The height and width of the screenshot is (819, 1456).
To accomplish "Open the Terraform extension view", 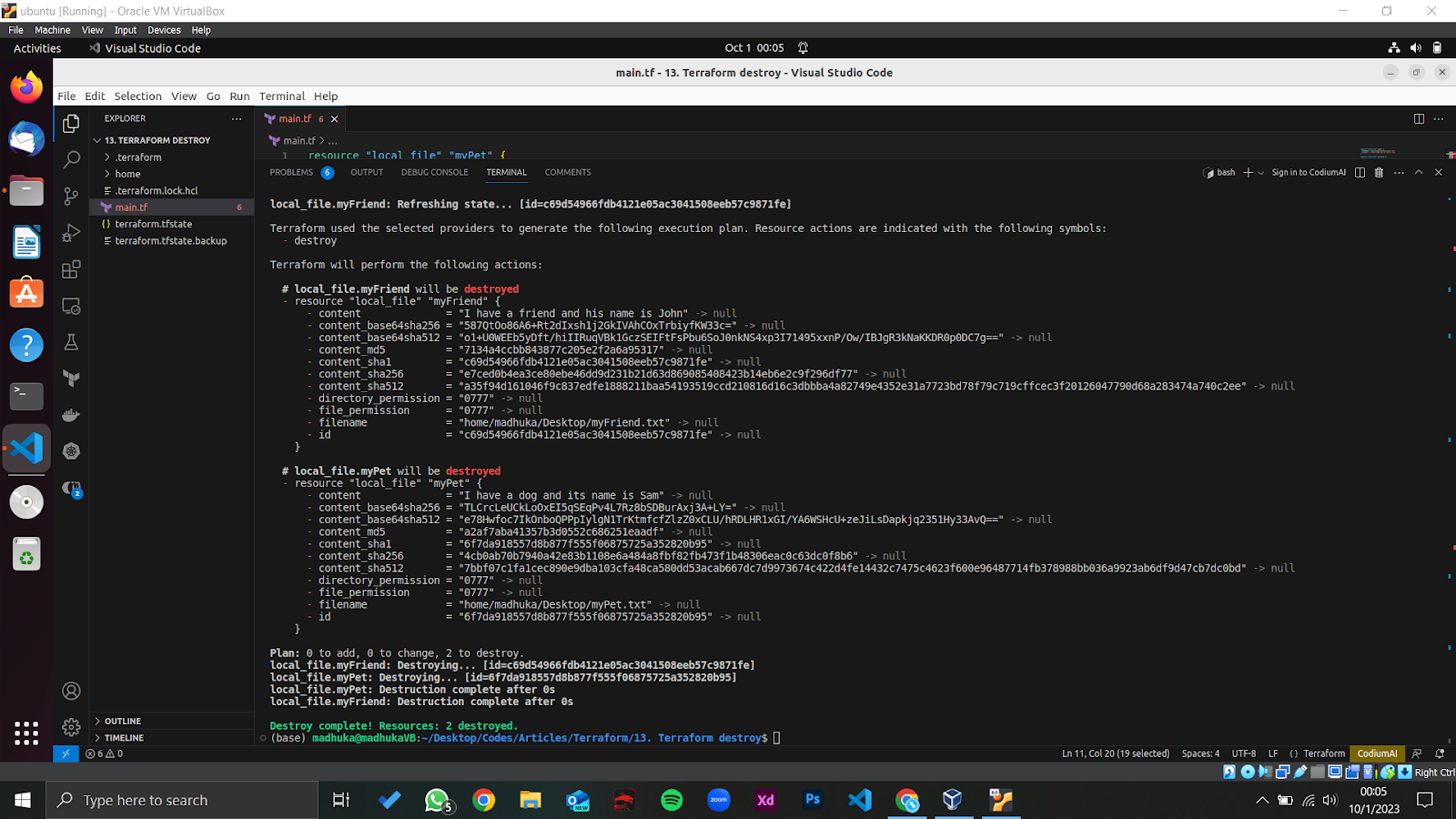I will click(x=71, y=379).
